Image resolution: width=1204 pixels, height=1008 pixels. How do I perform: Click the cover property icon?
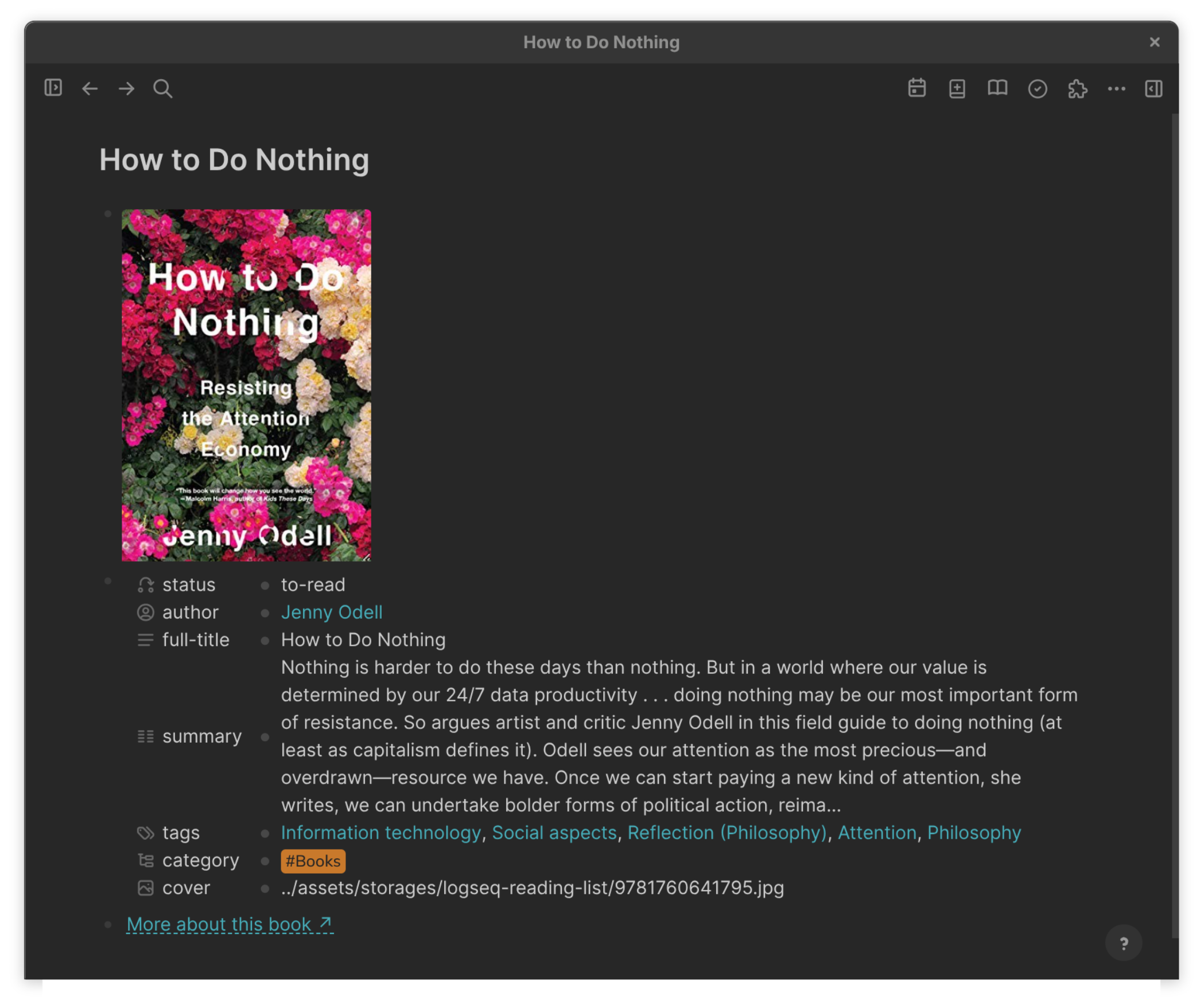coord(146,888)
